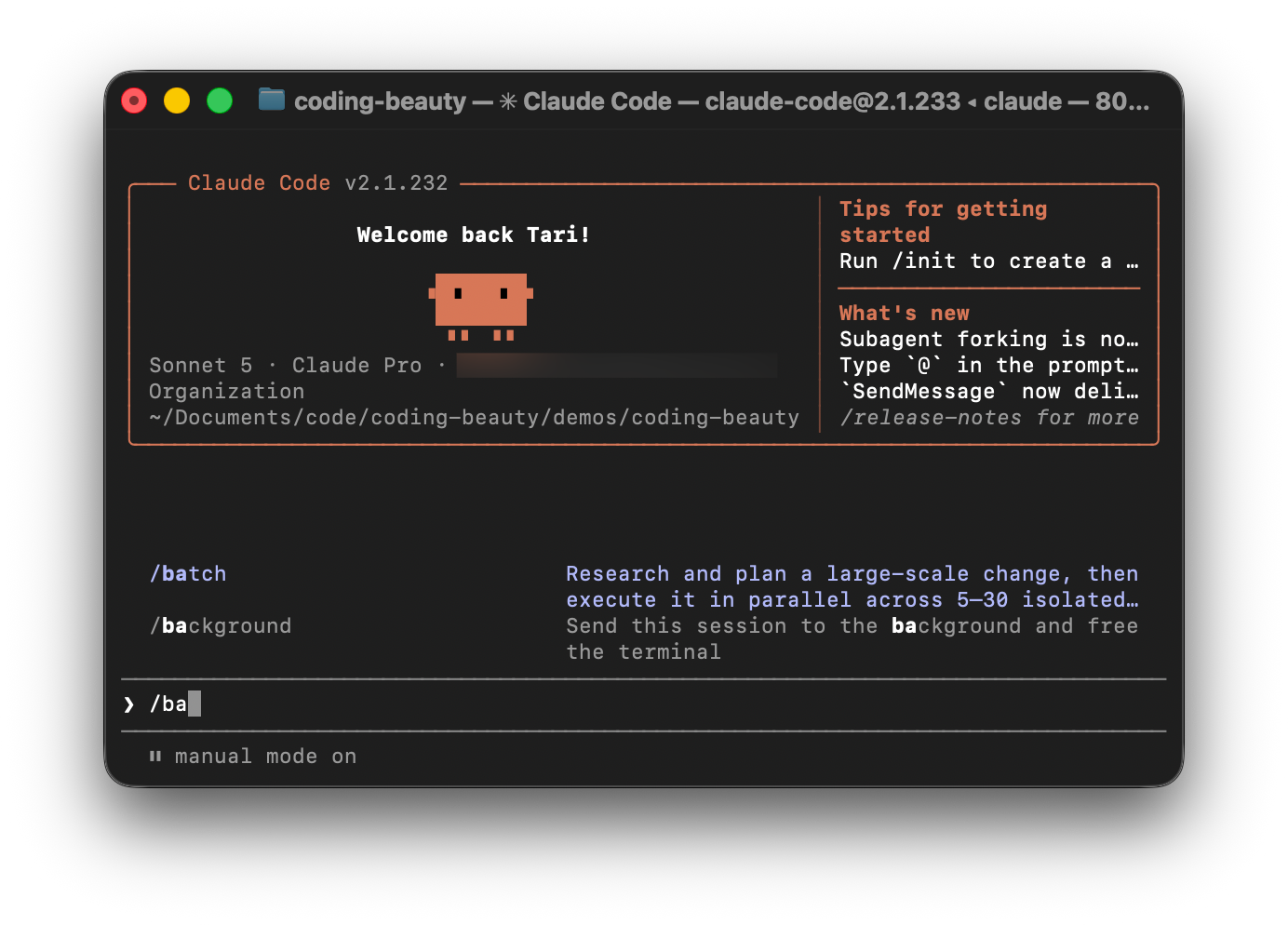Click the "/release-notes for more" hint
Image resolution: width=1288 pixels, height=925 pixels.
[989, 418]
